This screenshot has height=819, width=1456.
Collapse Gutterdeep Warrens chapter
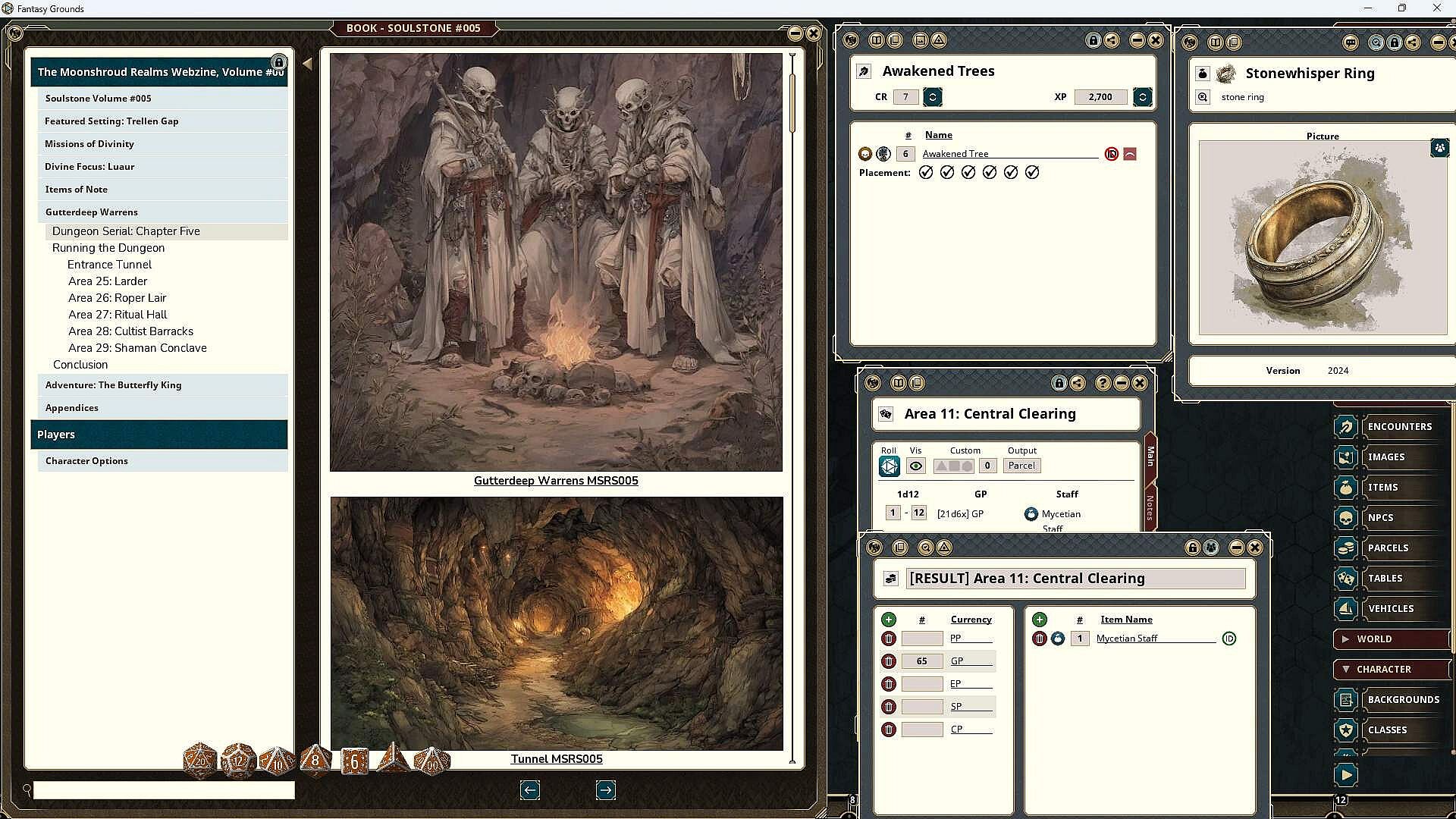point(162,212)
